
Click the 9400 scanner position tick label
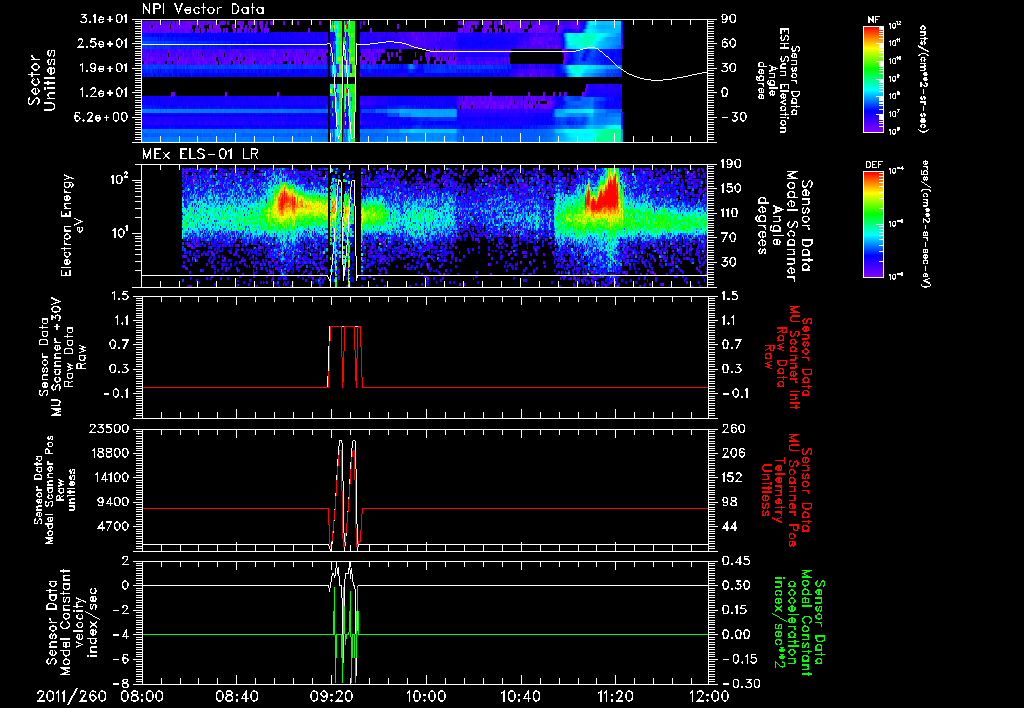pyautogui.click(x=115, y=502)
